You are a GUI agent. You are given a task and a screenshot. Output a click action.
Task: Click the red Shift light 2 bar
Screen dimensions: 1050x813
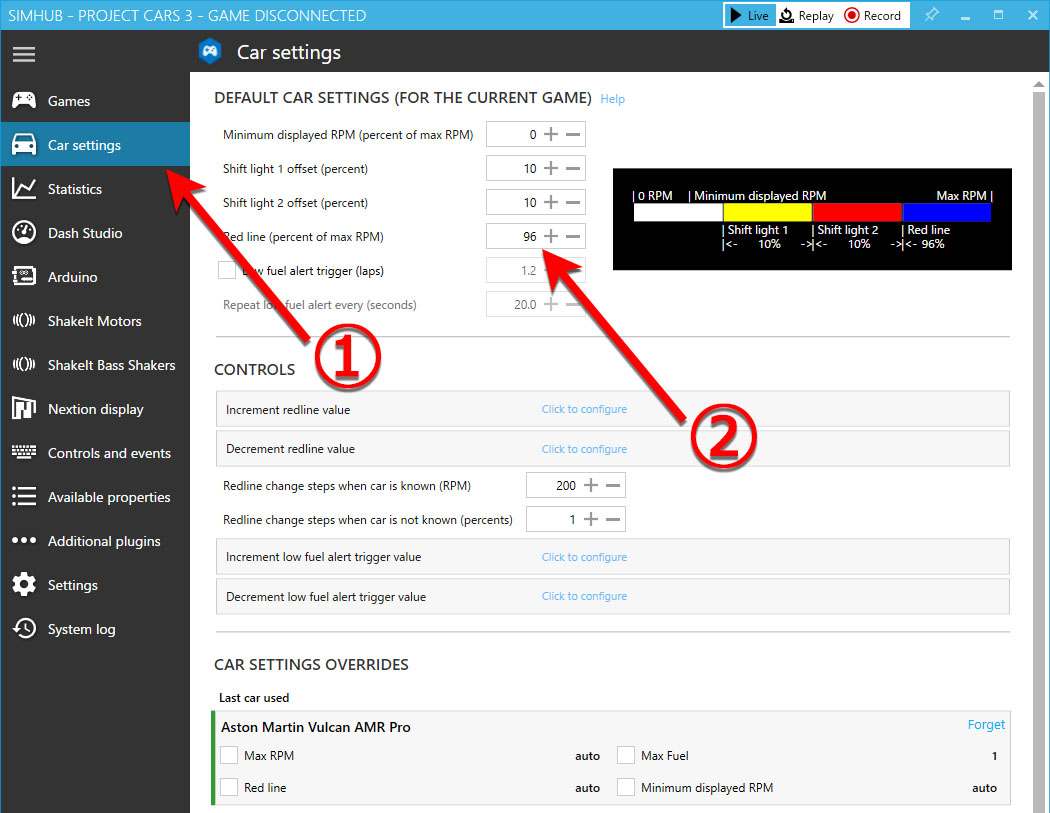[x=857, y=212]
